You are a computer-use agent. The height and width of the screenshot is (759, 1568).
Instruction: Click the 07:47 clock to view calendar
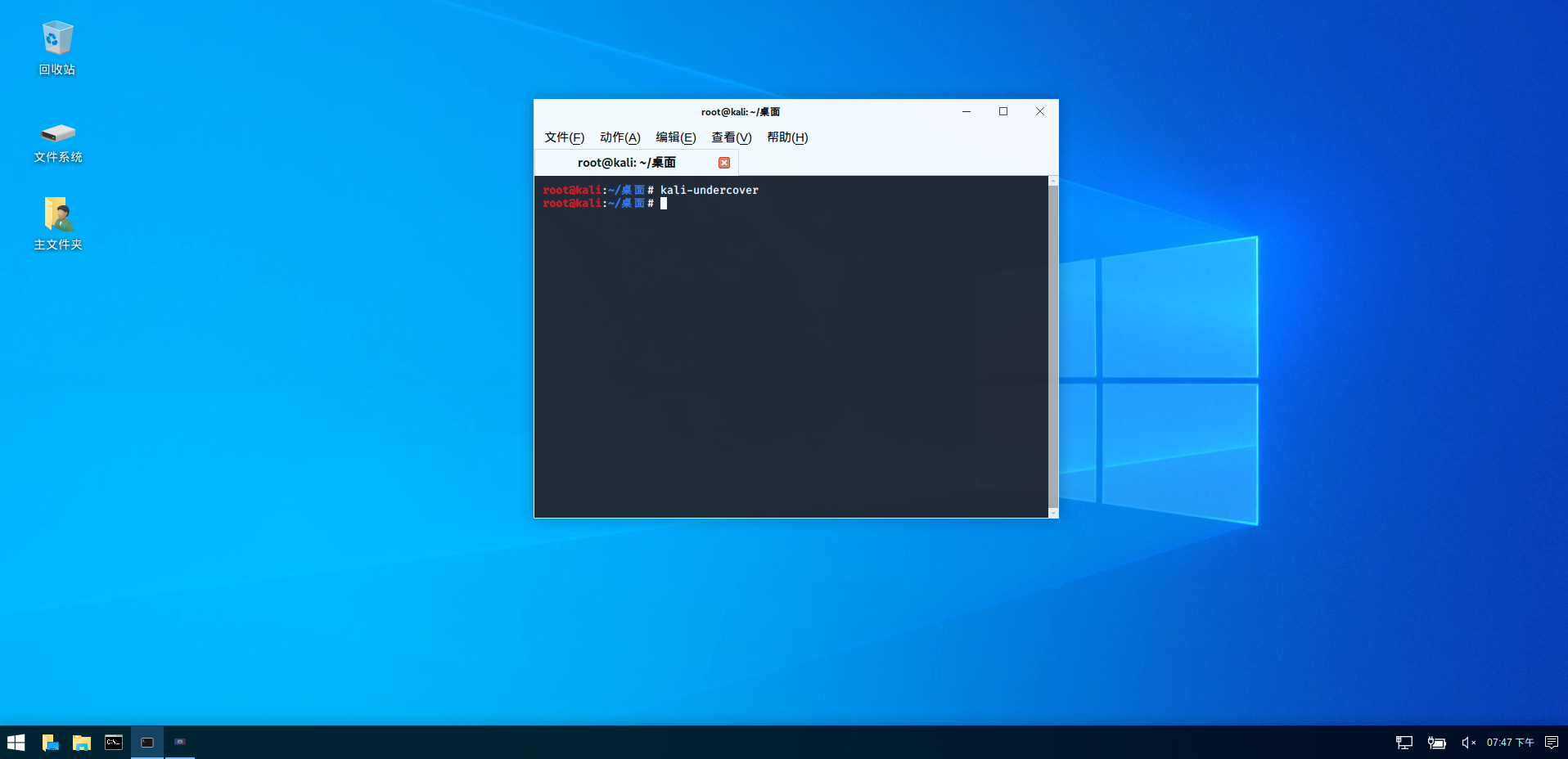[1506, 742]
